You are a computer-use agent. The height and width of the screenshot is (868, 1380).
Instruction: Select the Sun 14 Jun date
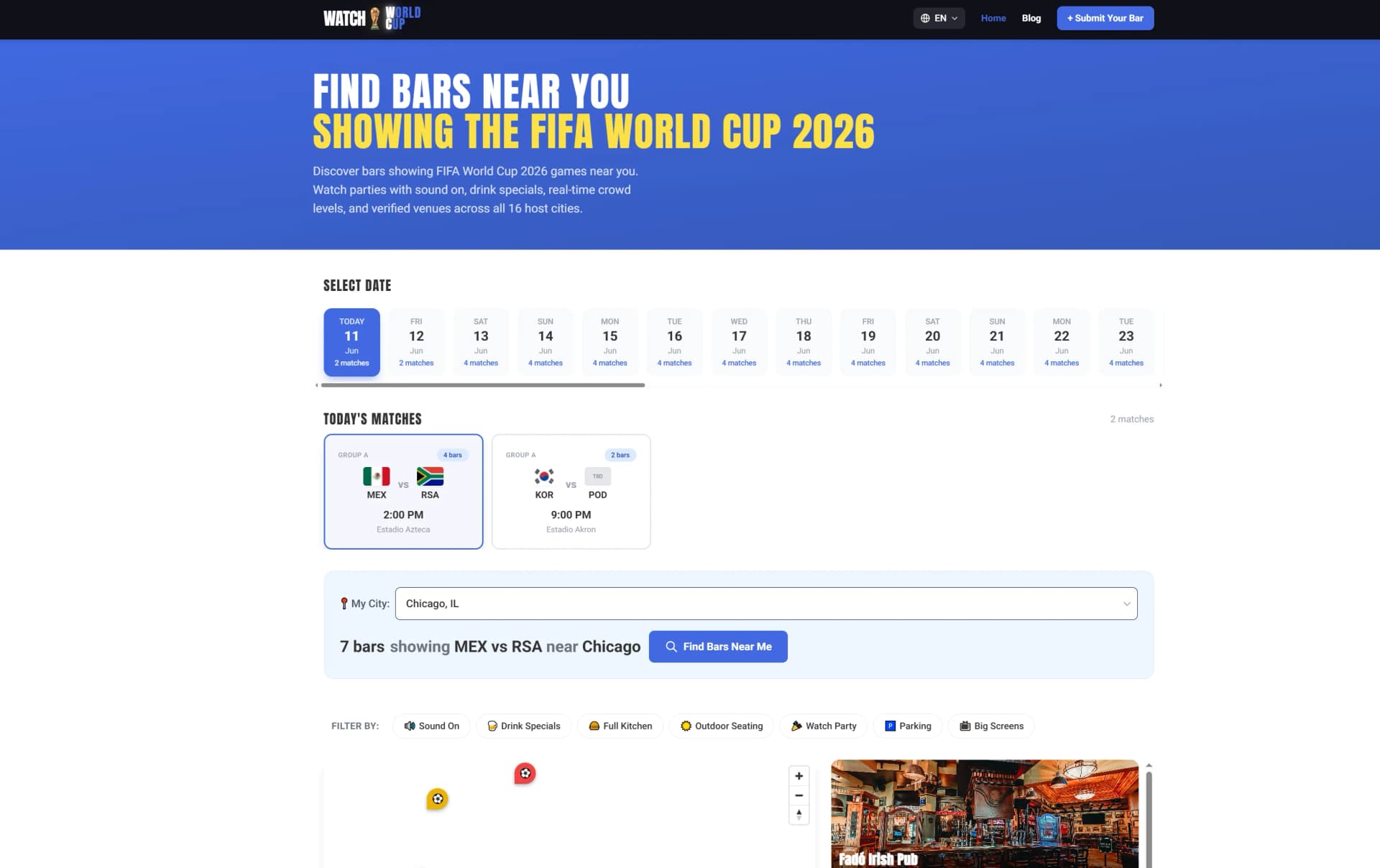click(546, 342)
